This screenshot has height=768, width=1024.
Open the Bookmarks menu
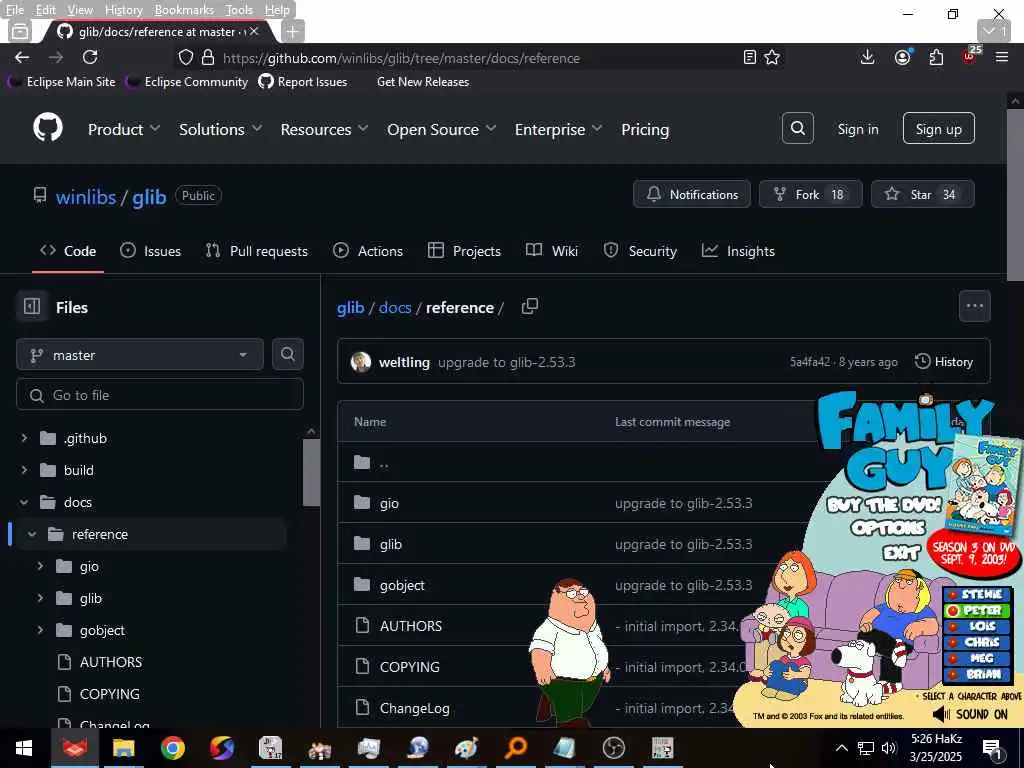tap(184, 10)
